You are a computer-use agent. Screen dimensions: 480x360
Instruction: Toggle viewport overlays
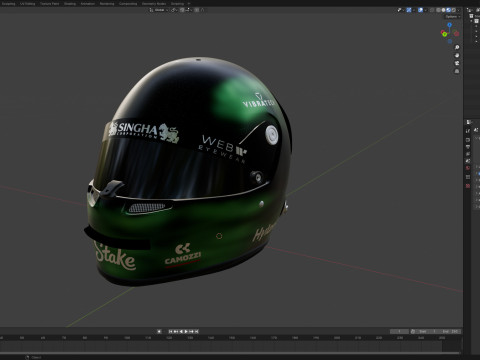(420, 10)
